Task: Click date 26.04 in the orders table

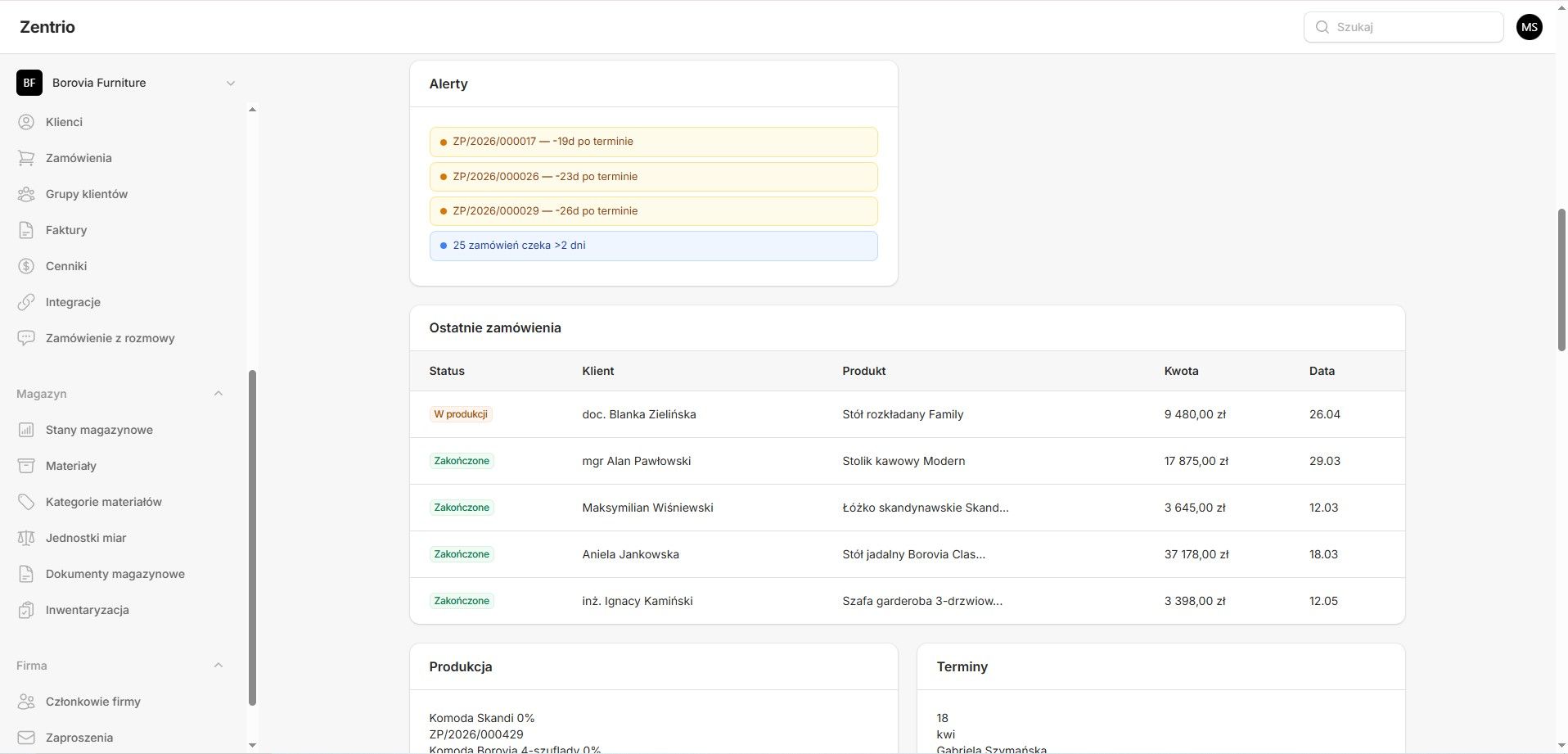Action: [1325, 414]
